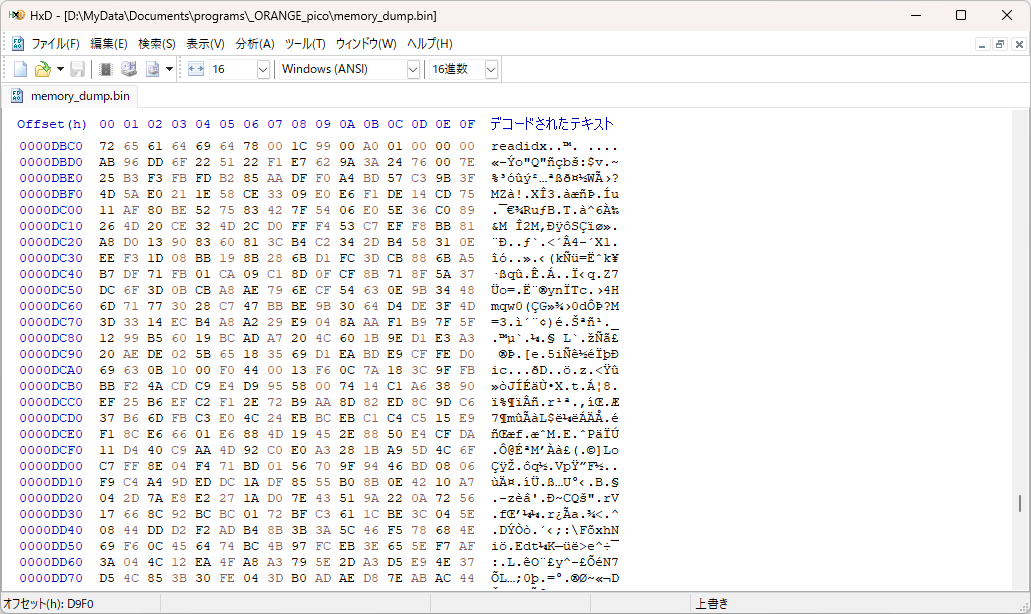Minimize the inner document window
The width and height of the screenshot is (1031, 614).
[982, 45]
